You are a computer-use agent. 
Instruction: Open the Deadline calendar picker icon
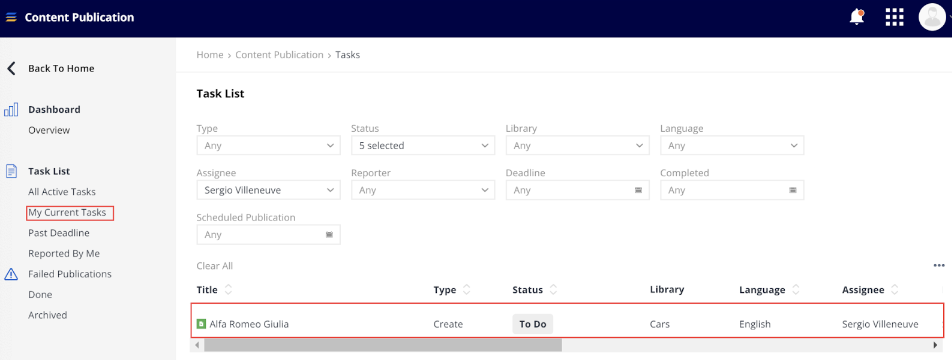point(638,190)
